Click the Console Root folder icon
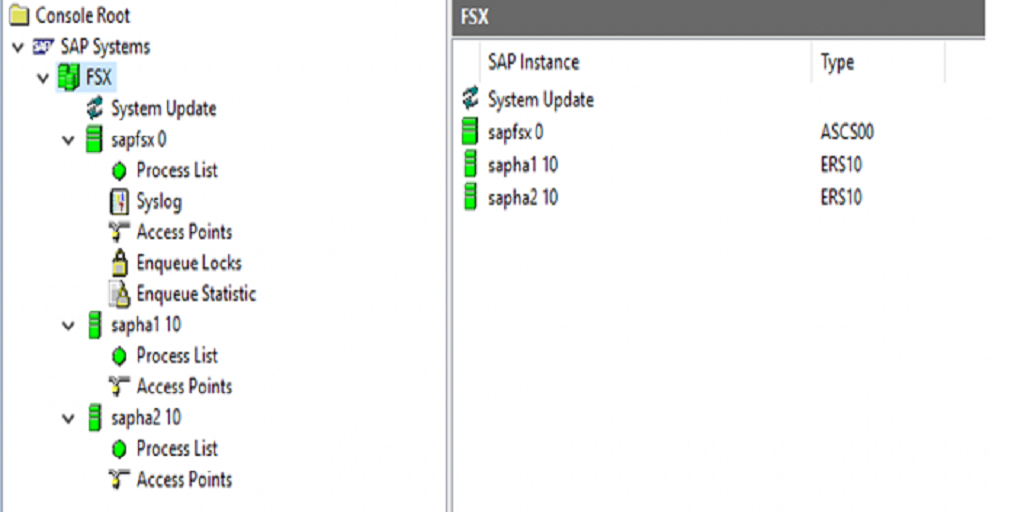This screenshot has height=512, width=1024. [19, 15]
